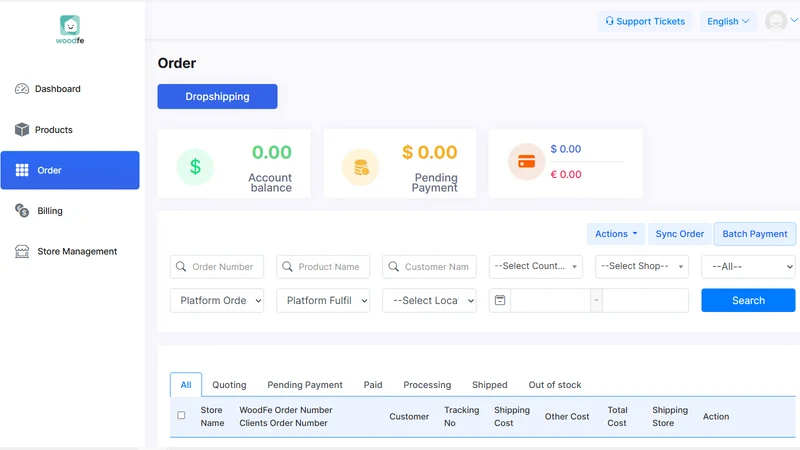Viewport: 800px width, 450px height.
Task: Click the Tracking No column header
Action: pyautogui.click(x=462, y=416)
